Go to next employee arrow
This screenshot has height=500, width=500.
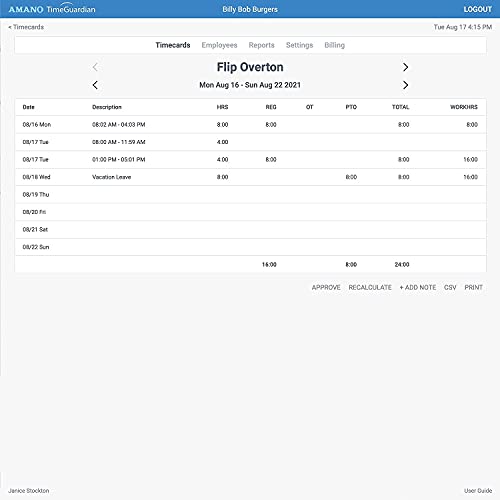click(405, 67)
